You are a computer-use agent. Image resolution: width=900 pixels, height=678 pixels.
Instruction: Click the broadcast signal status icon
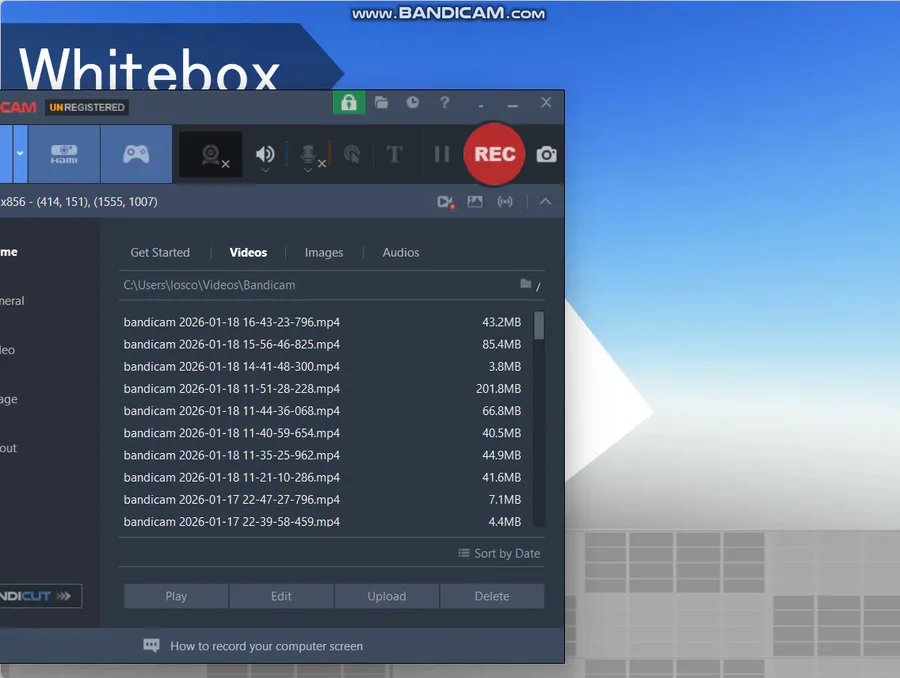pyautogui.click(x=505, y=202)
